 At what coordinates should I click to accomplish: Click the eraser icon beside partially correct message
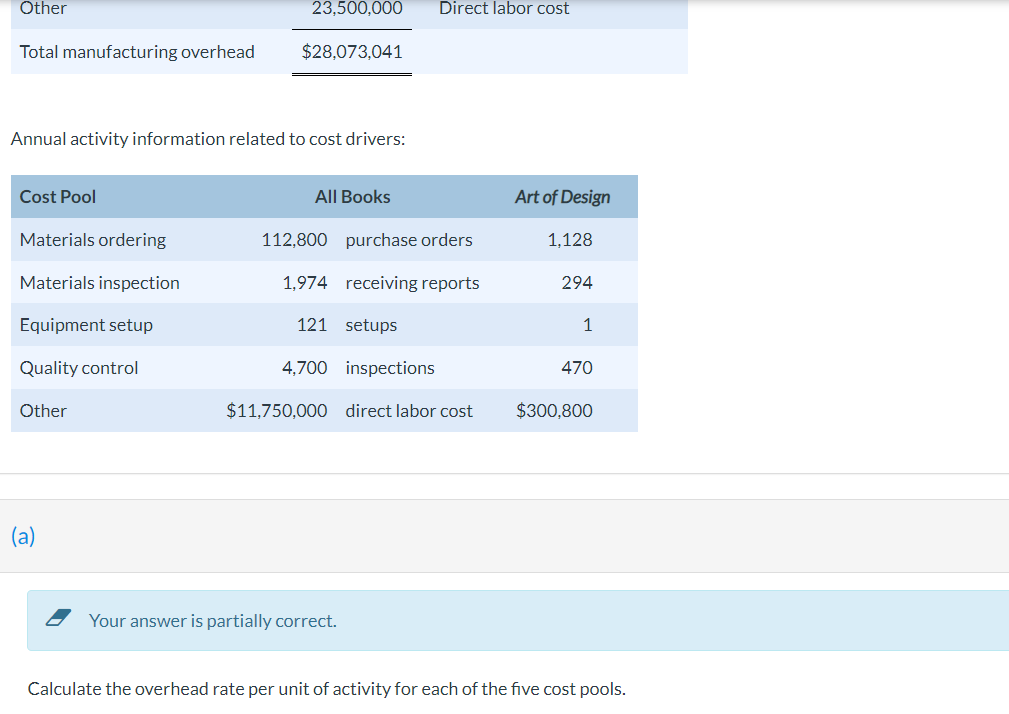click(x=59, y=618)
